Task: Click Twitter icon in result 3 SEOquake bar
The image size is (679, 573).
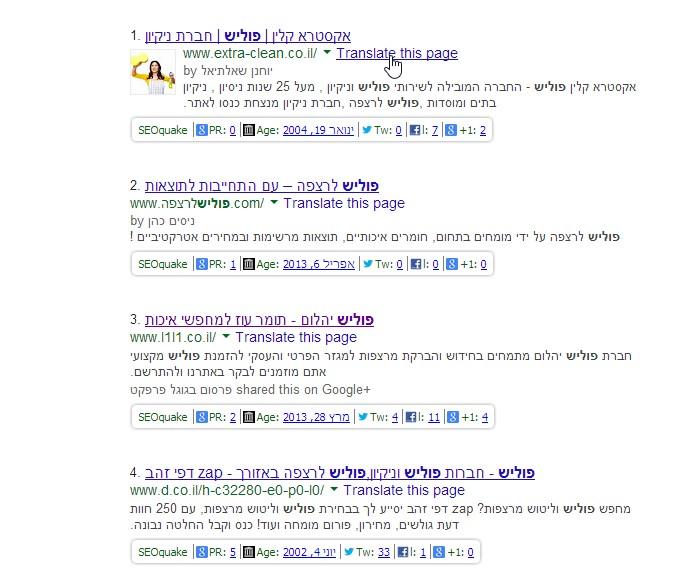Action: [x=363, y=417]
